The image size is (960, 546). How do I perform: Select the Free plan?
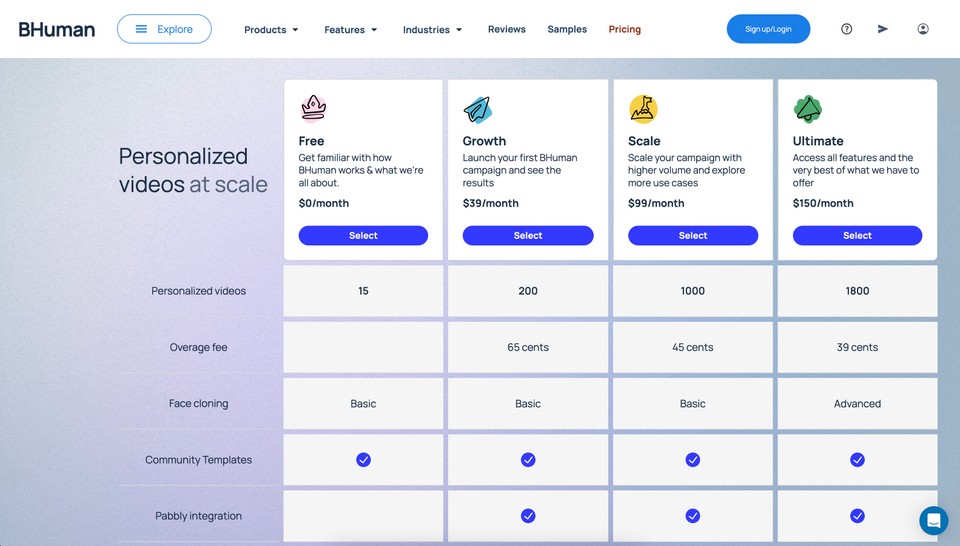(363, 236)
